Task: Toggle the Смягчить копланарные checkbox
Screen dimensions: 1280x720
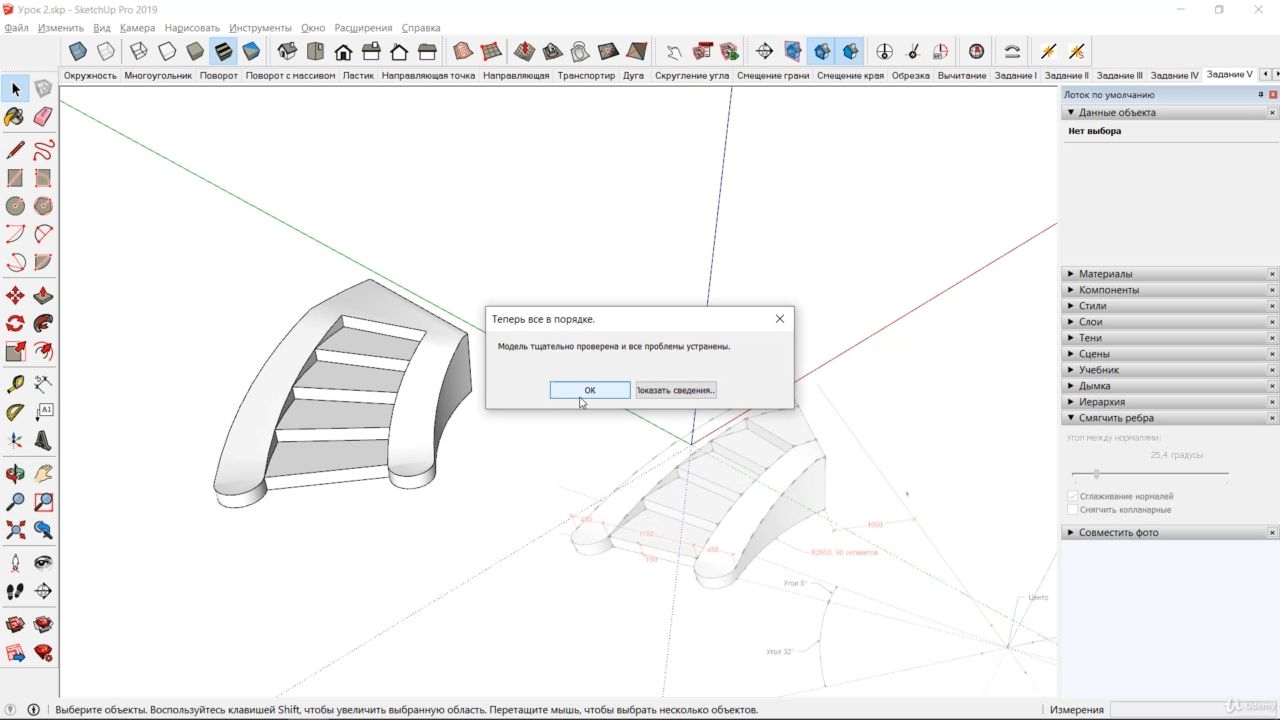Action: tap(1073, 510)
